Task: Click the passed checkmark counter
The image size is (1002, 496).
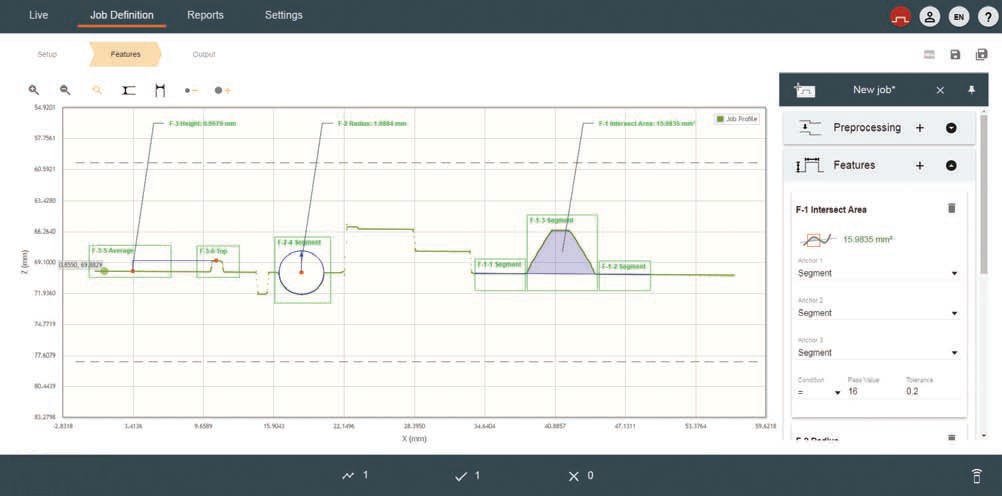Action: point(467,476)
